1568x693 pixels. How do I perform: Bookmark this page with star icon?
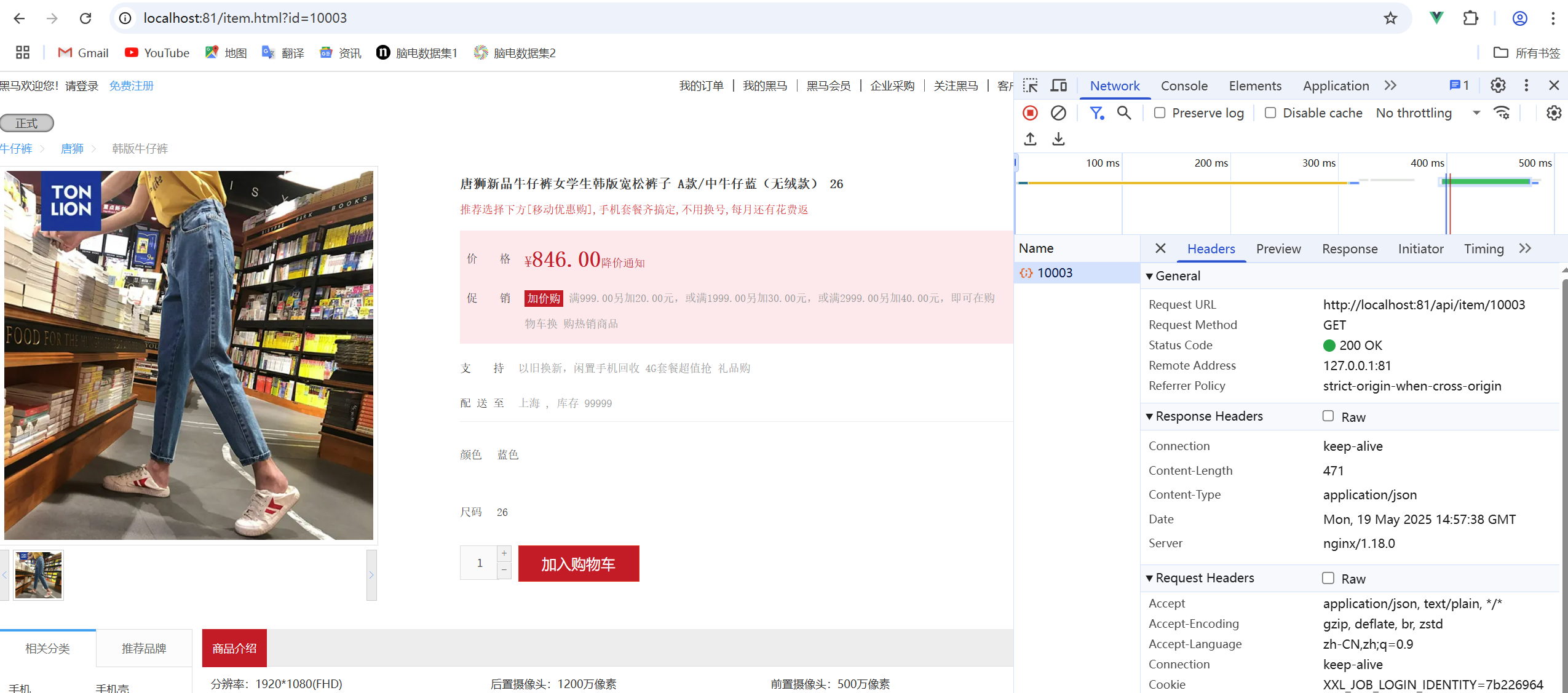tap(1390, 18)
